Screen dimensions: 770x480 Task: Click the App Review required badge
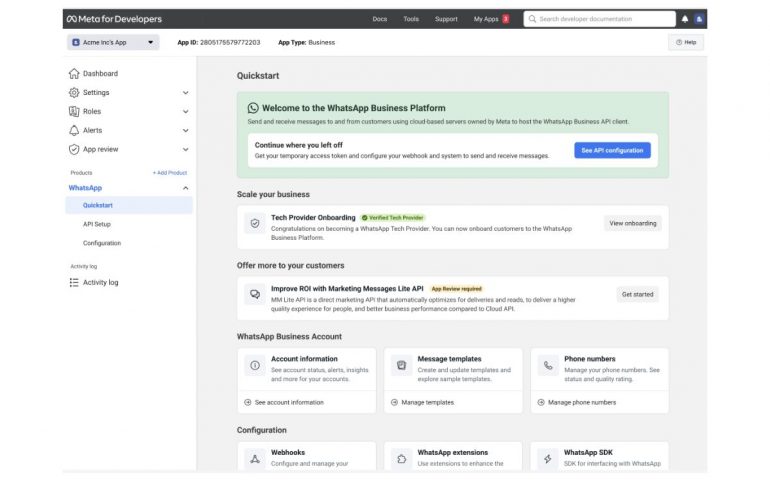click(x=456, y=289)
